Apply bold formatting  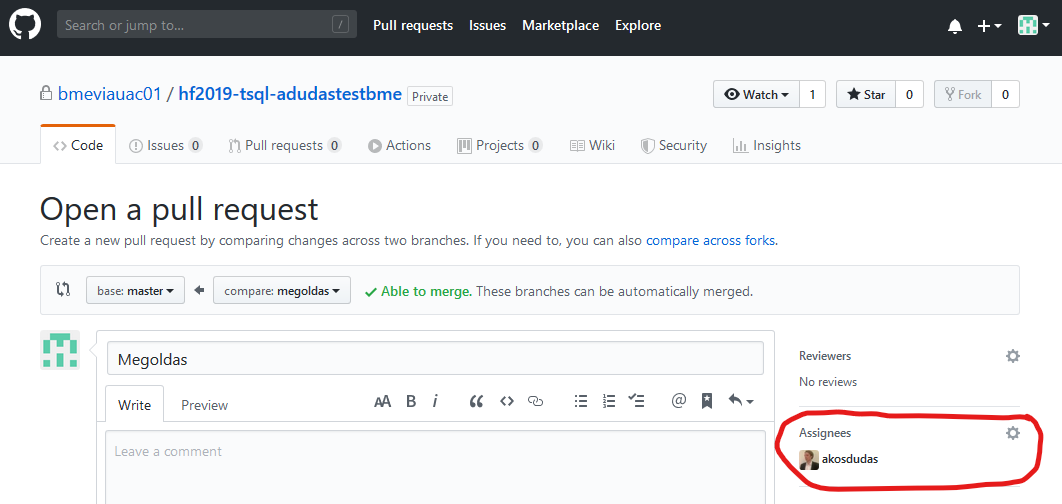[x=410, y=401]
